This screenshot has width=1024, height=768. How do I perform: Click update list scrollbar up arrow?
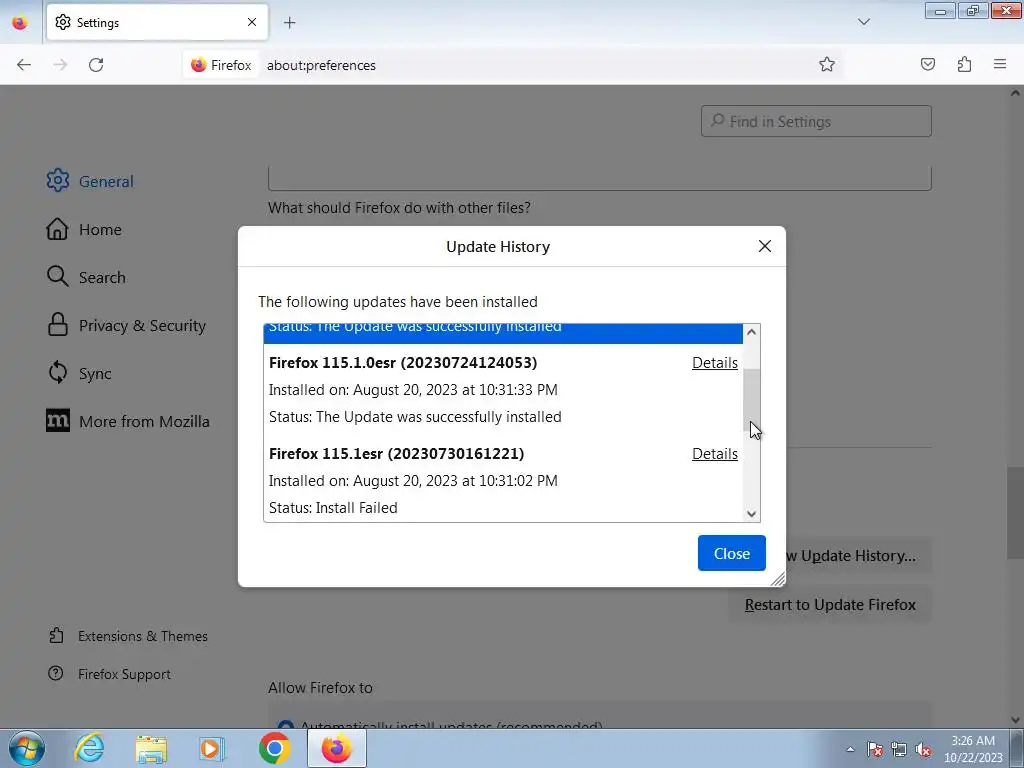752,332
